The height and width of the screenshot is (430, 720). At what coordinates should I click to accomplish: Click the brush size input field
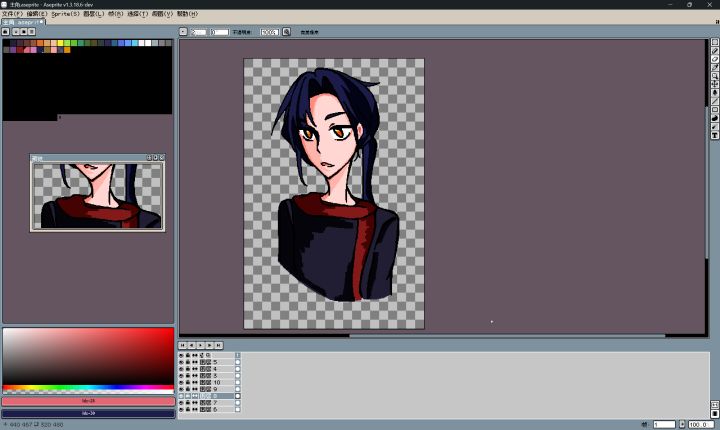click(199, 32)
